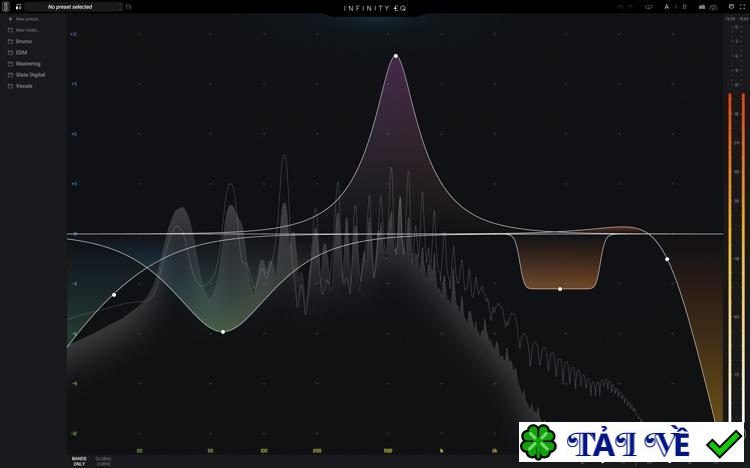This screenshot has height=468, width=750.
Task: Expand the Drums preset folder
Action: (20, 42)
